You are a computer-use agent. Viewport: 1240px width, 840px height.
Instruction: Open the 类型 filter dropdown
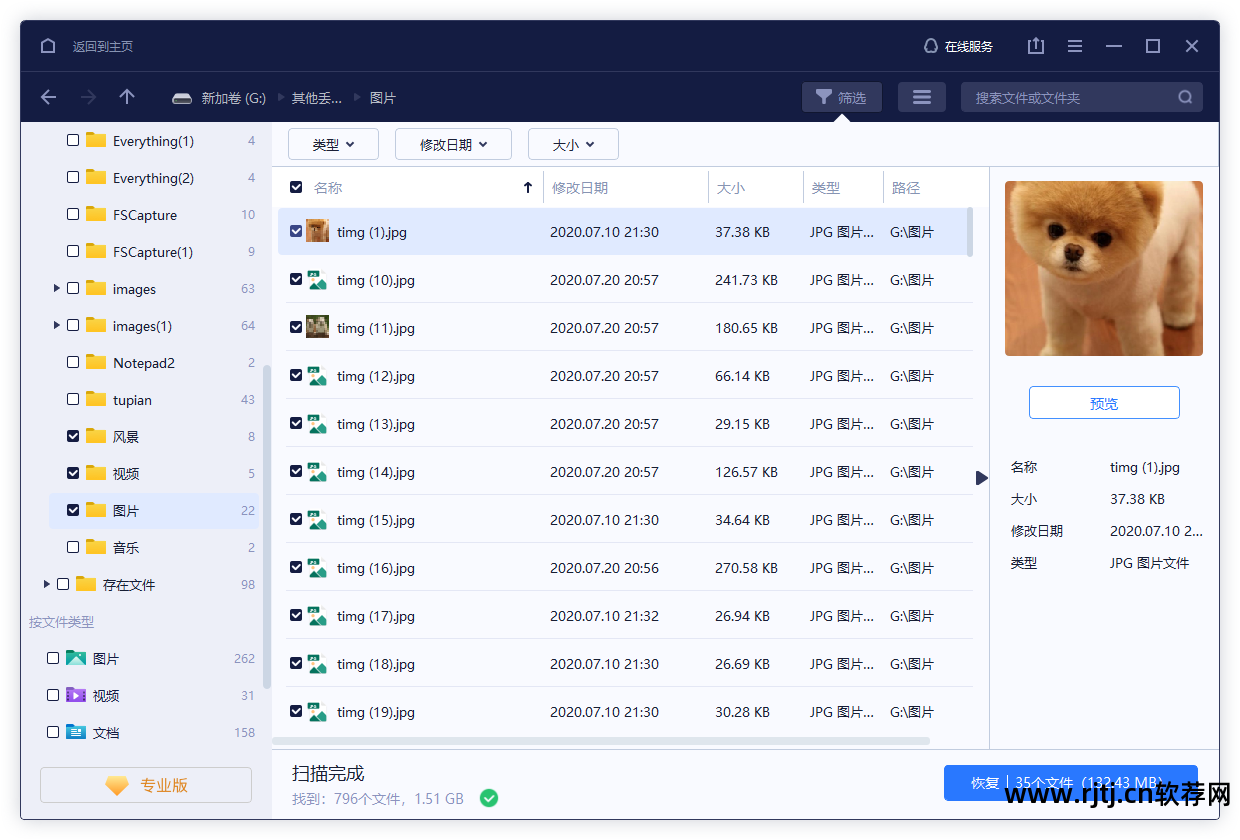click(333, 144)
